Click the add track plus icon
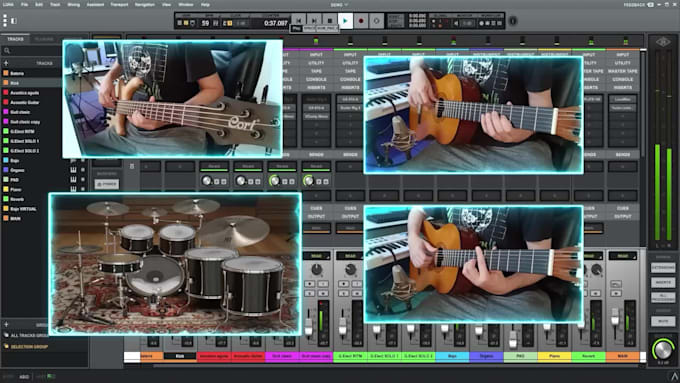 coord(6,63)
